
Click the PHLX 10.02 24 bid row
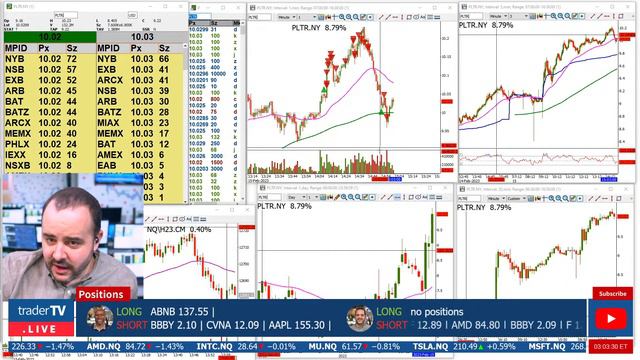pos(50,144)
